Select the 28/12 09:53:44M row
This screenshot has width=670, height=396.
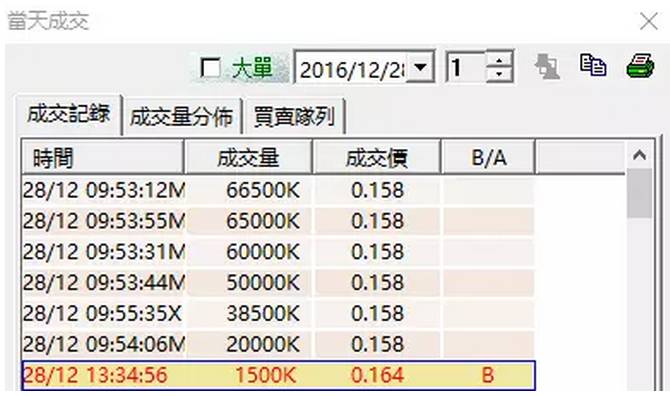(x=278, y=282)
